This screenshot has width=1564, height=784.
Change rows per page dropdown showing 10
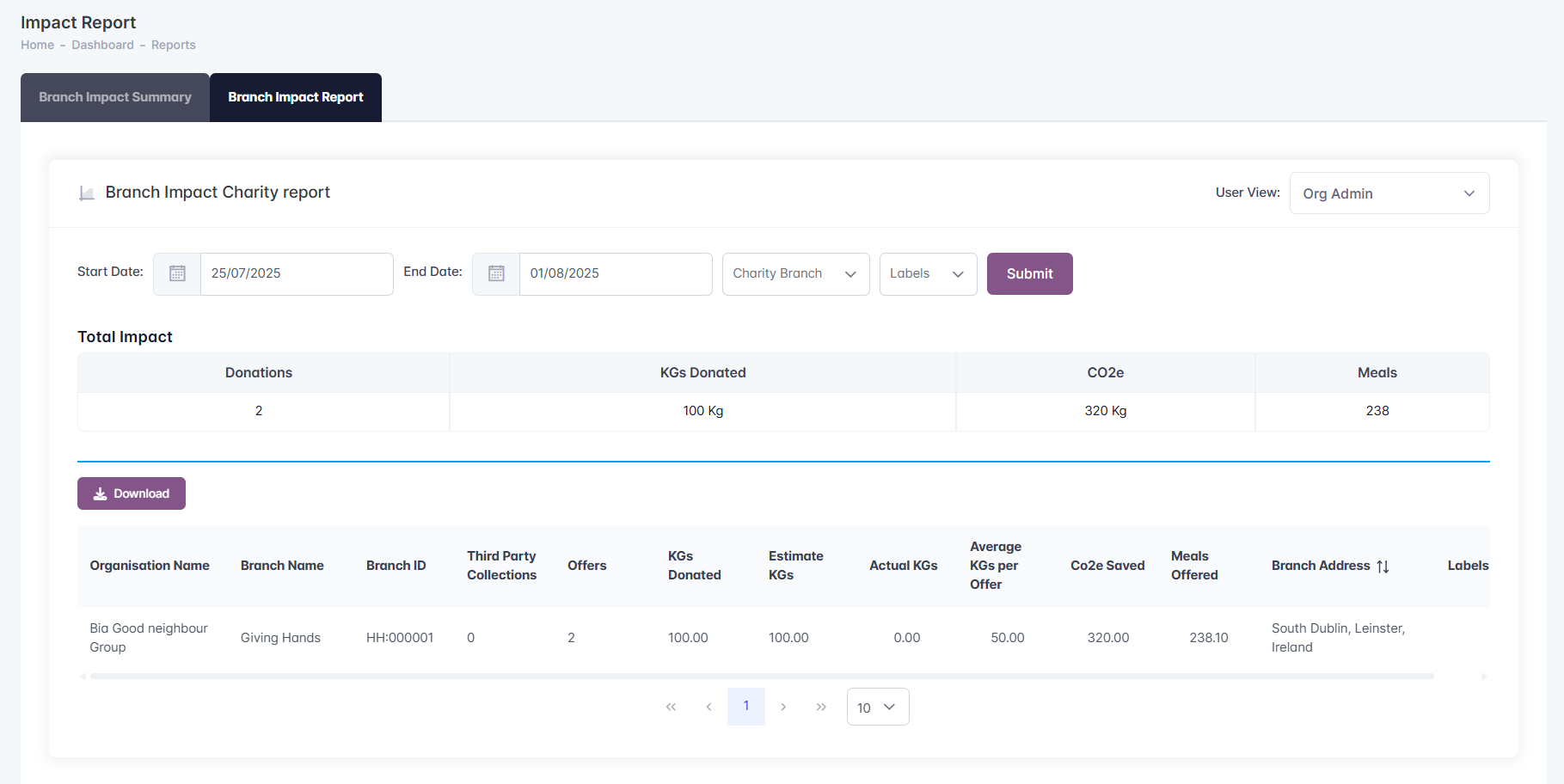(x=877, y=707)
